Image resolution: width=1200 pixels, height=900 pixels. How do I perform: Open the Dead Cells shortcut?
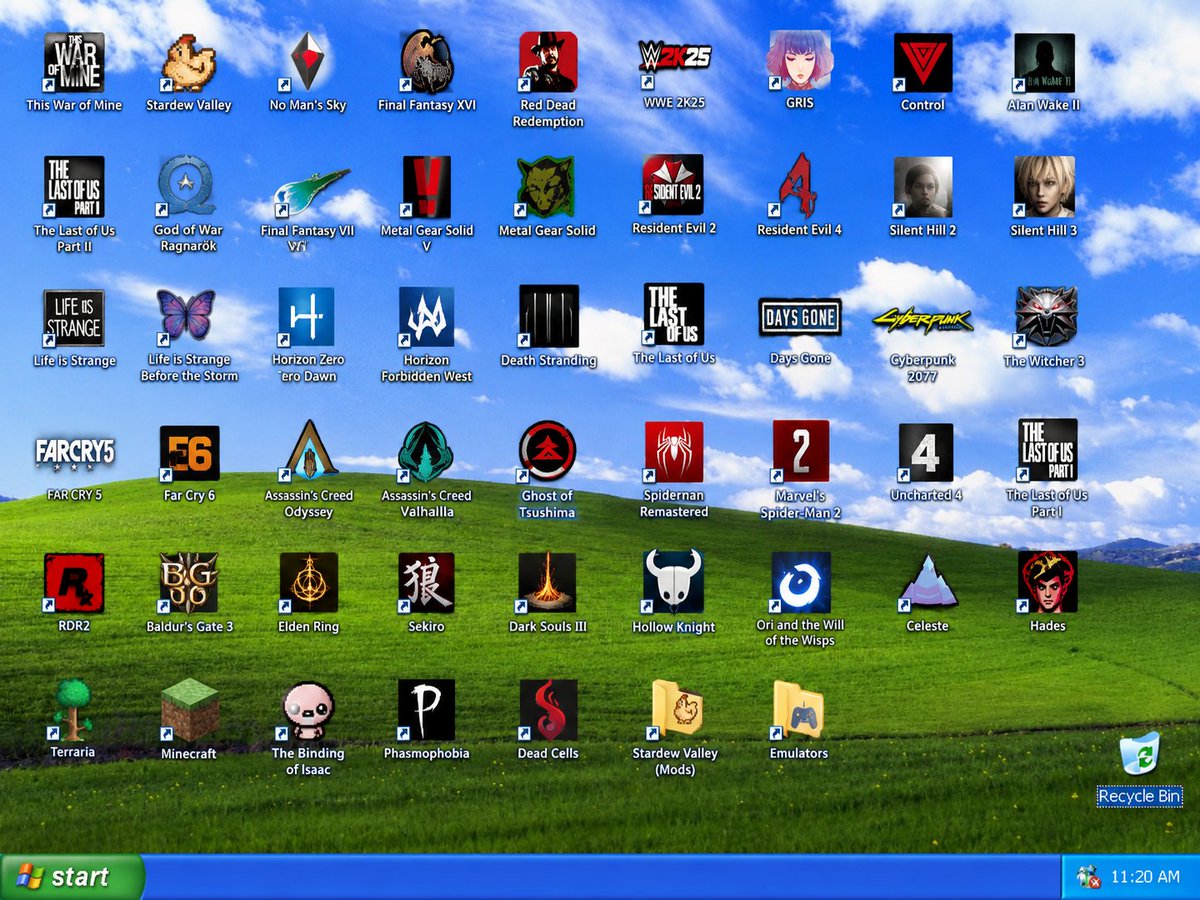548,710
